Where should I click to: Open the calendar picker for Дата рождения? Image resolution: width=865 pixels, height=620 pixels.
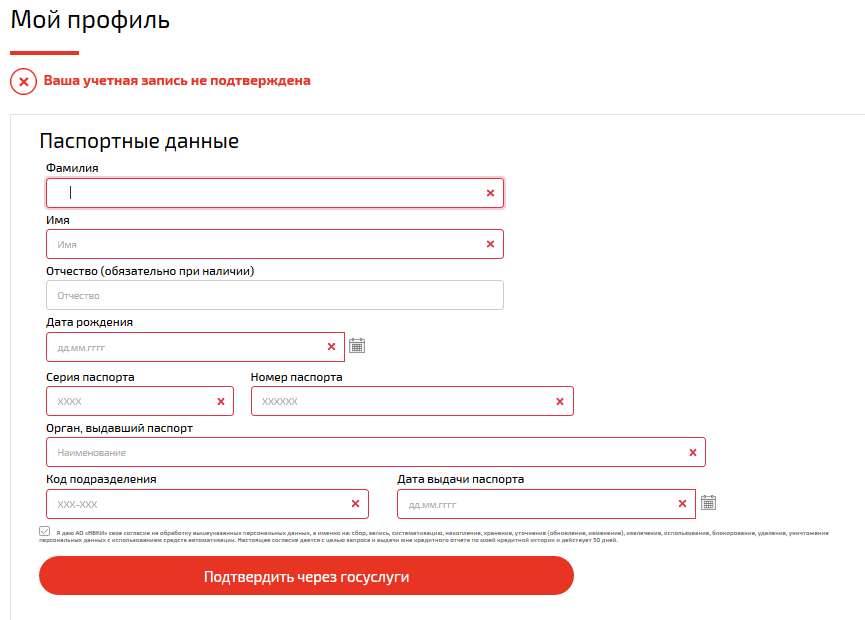point(357,346)
